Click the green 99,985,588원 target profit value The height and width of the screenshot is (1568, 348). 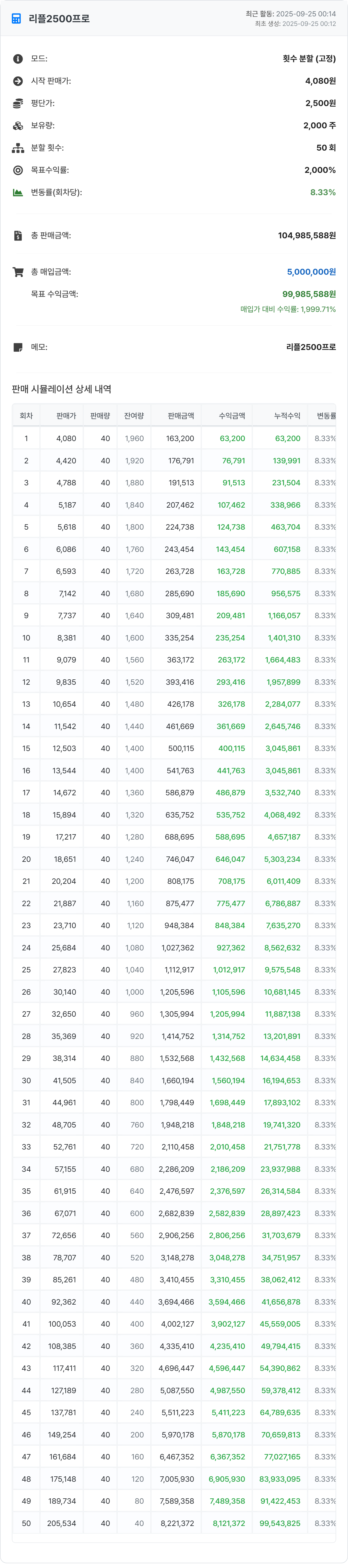point(309,294)
